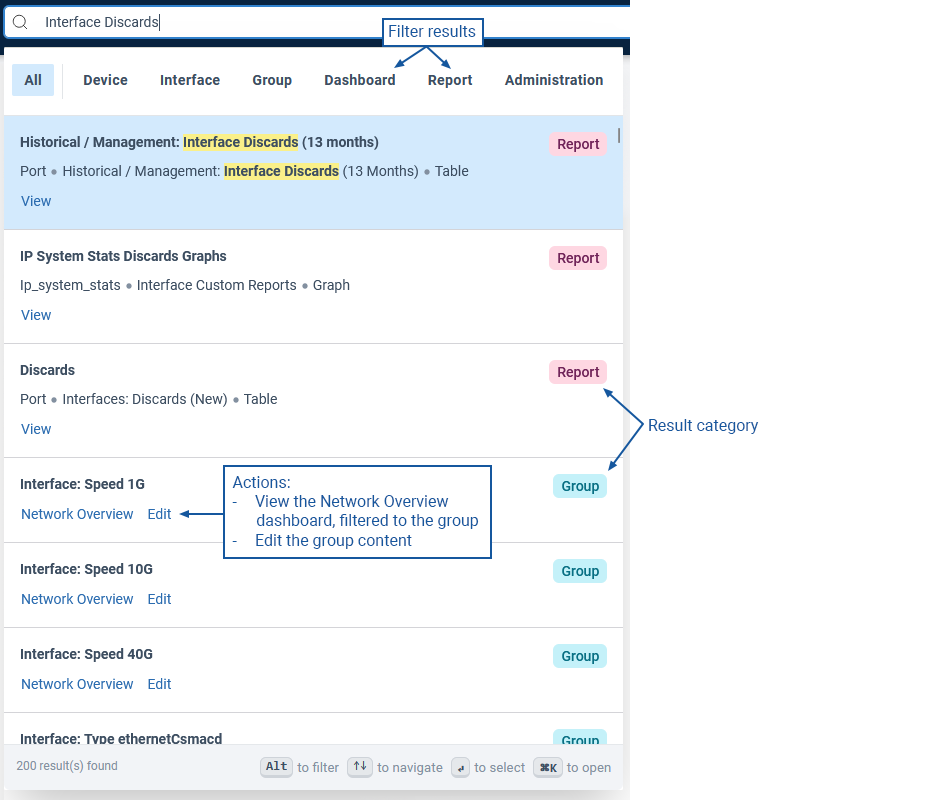930x800 pixels.
Task: Select the All filter tab
Action: coord(33,80)
